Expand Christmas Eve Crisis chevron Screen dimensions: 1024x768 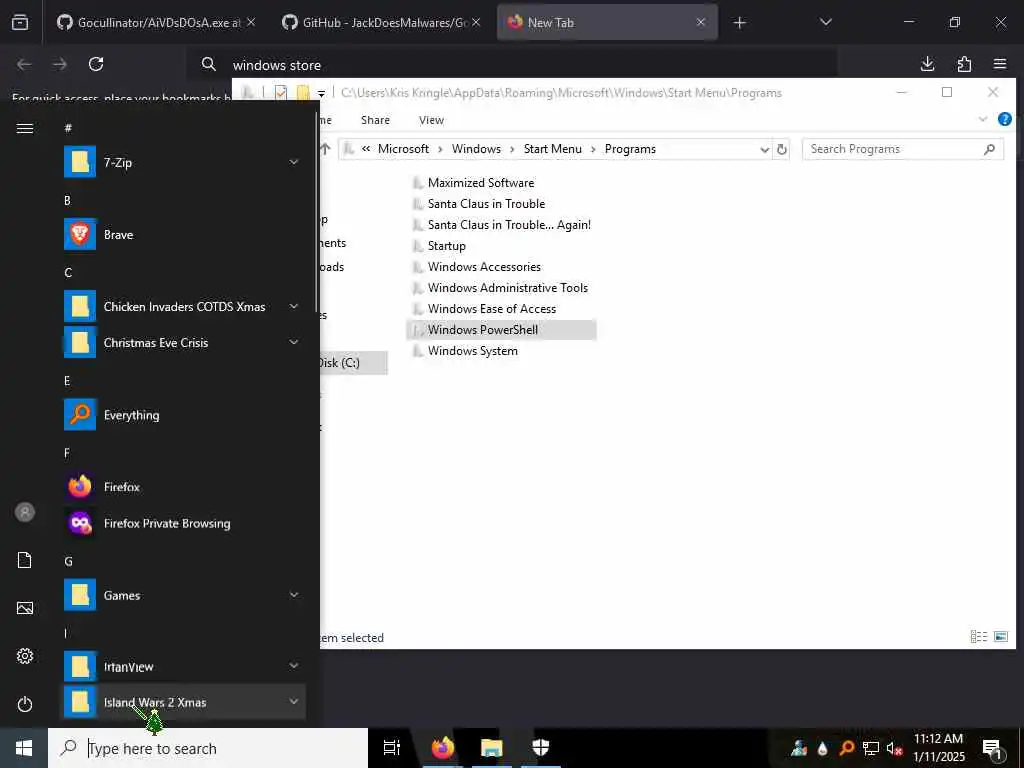coord(294,342)
